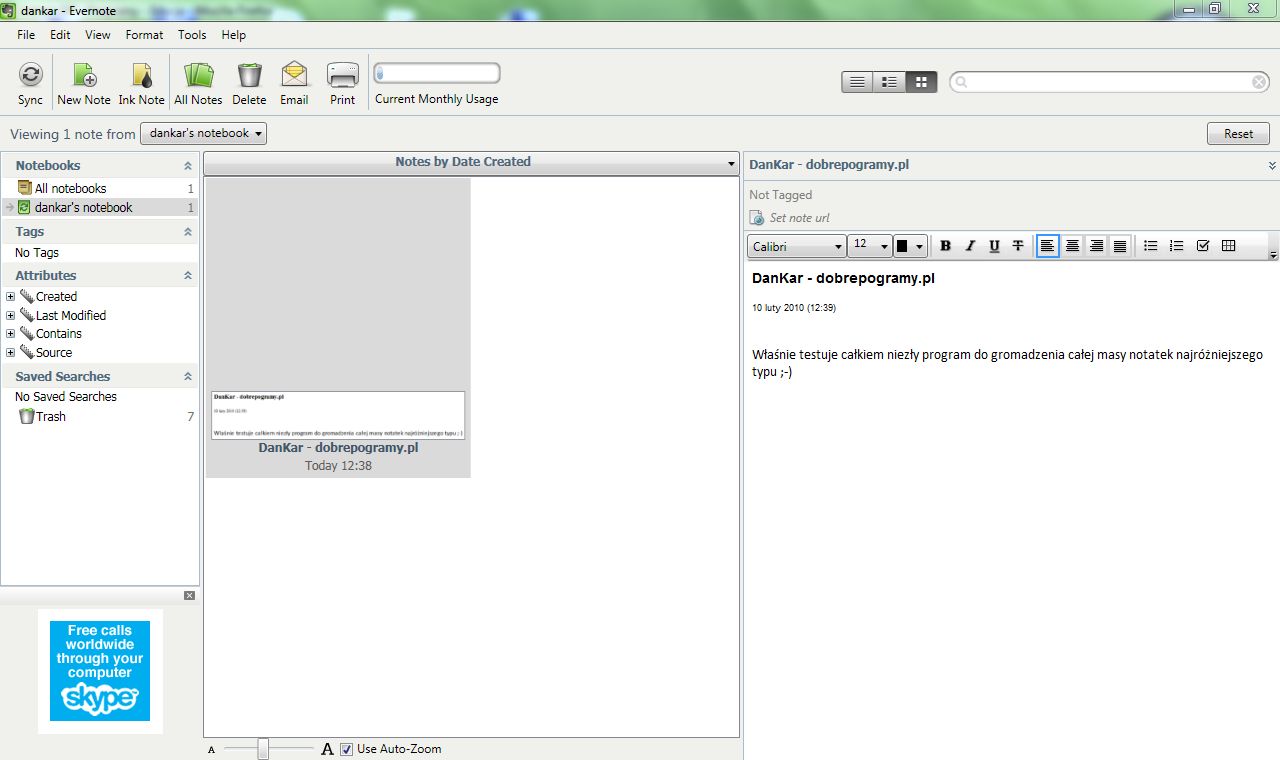Viewport: 1280px width, 760px height.
Task: Align text right
Action: pos(1096,246)
